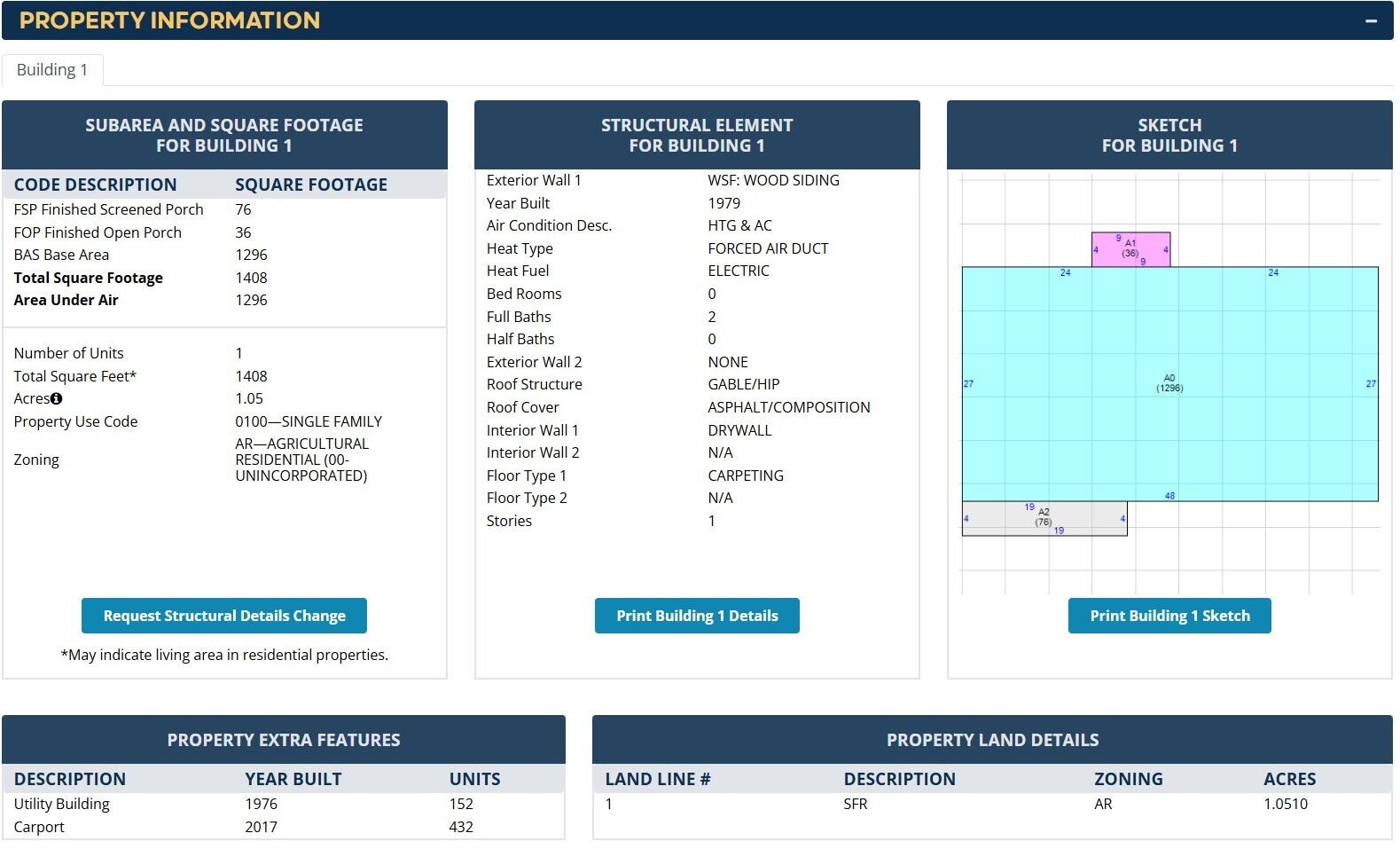
Task: Select the pink A1 porch area in sketch
Action: click(1130, 249)
